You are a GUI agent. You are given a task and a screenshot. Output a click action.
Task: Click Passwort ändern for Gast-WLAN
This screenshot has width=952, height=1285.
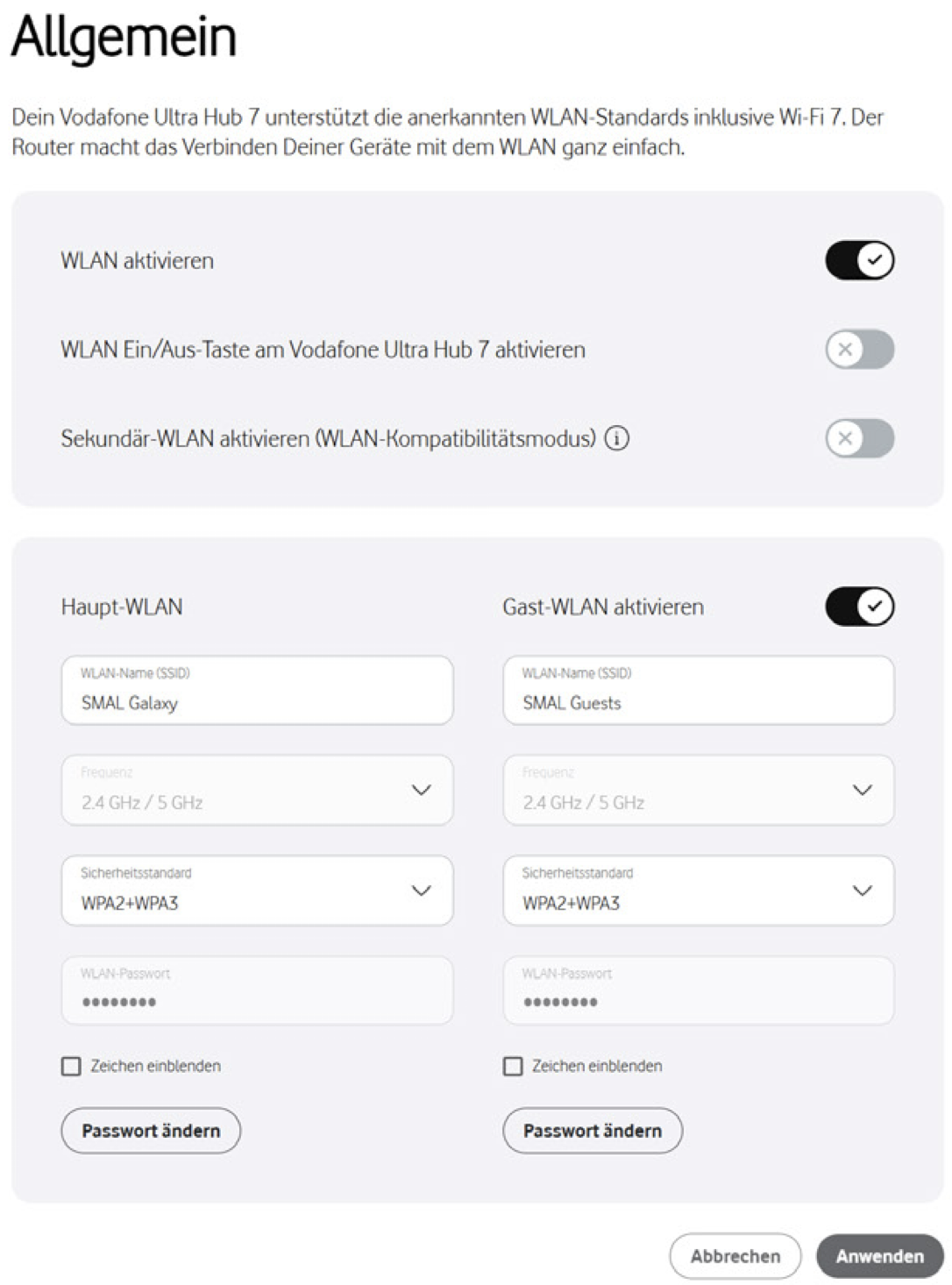point(593,1131)
